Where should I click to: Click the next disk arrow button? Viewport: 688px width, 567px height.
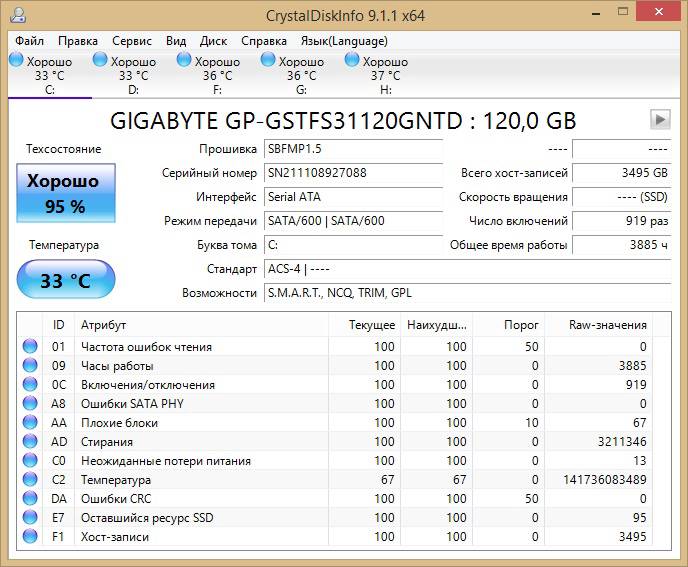click(x=659, y=120)
